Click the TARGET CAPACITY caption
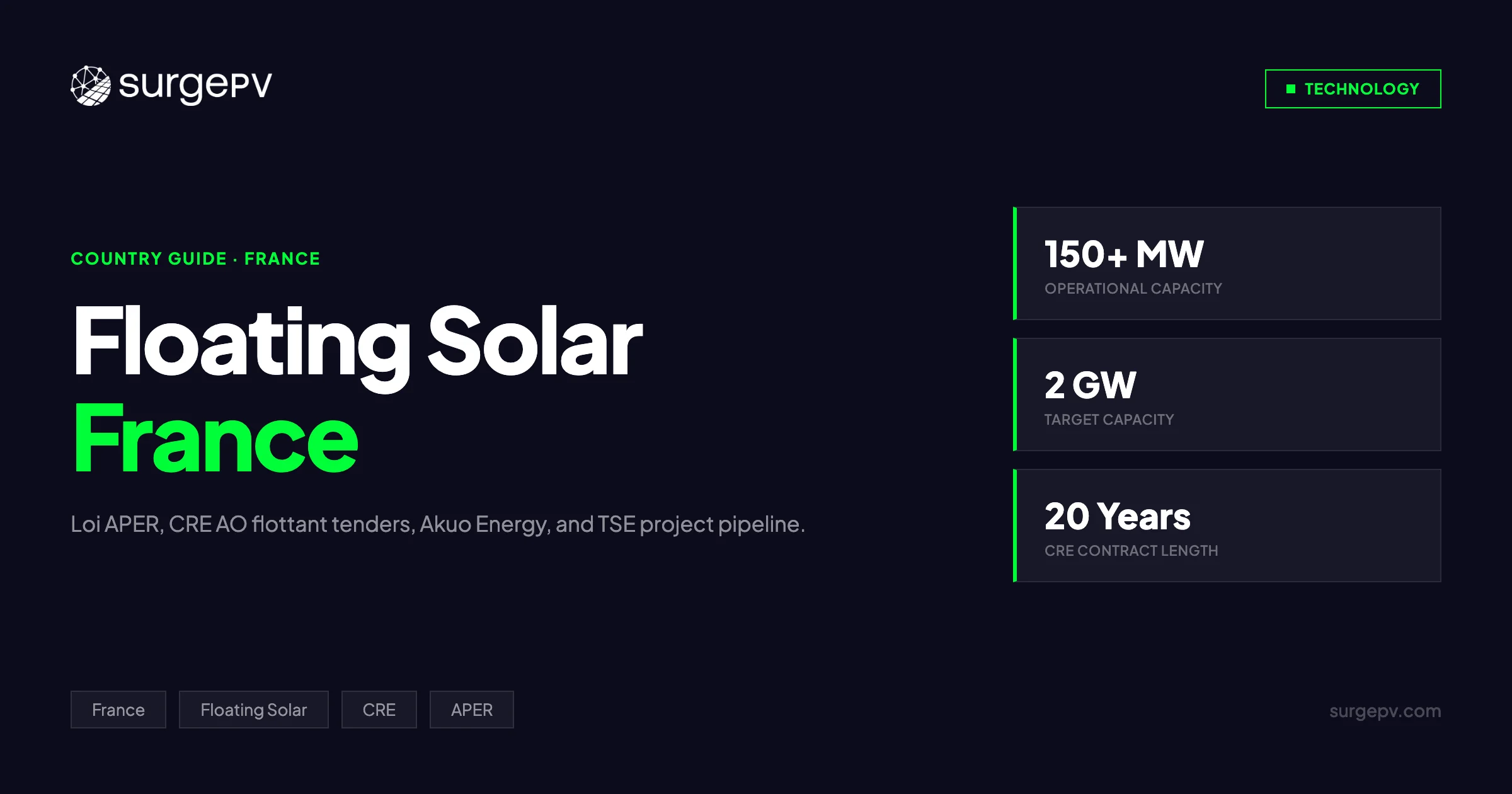Screen dimensions: 1512x794 click(x=1109, y=420)
